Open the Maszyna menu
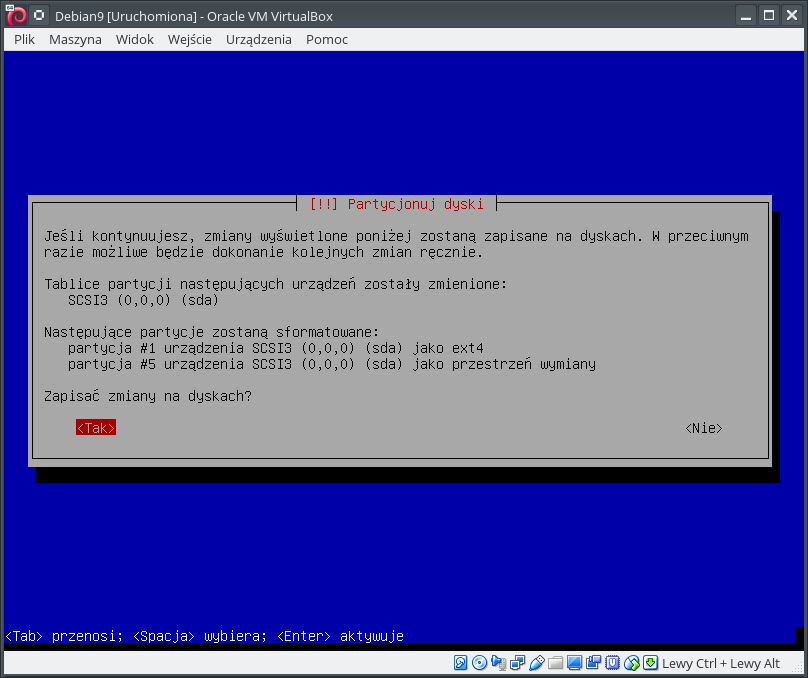The width and height of the screenshot is (808, 678). [x=75, y=39]
